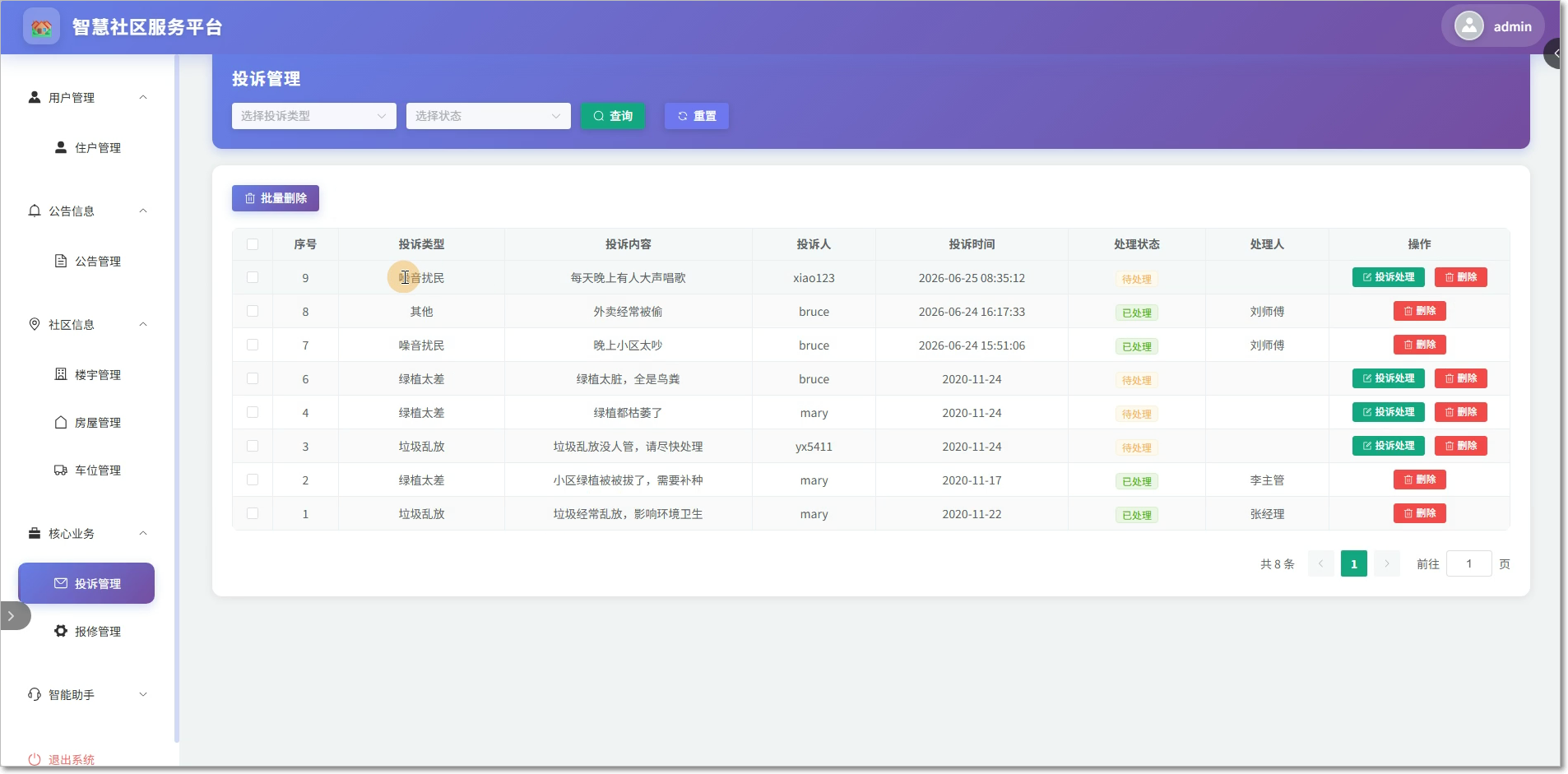
Task: Collapse the 用户管理 menu group
Action: click(x=143, y=97)
